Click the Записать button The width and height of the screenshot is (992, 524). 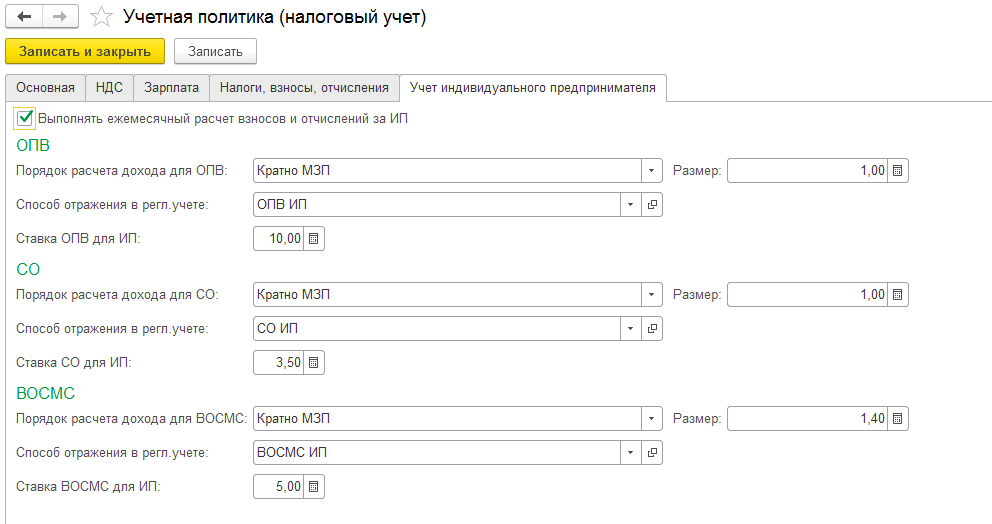point(215,52)
